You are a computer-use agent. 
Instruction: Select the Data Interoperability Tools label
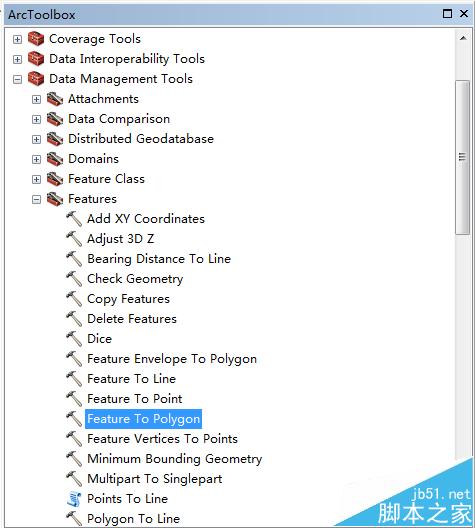pyautogui.click(x=127, y=59)
